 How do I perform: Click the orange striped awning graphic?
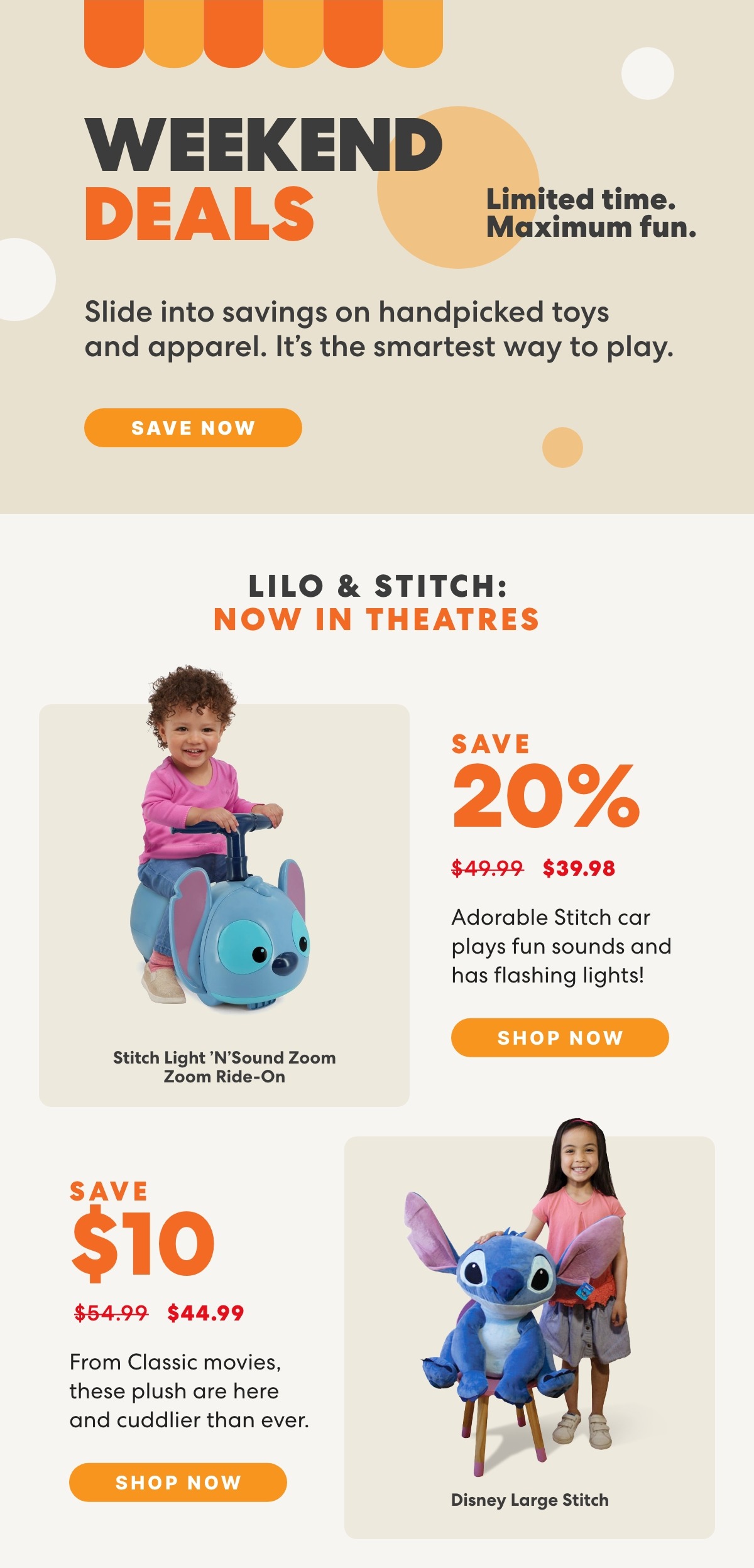263,33
